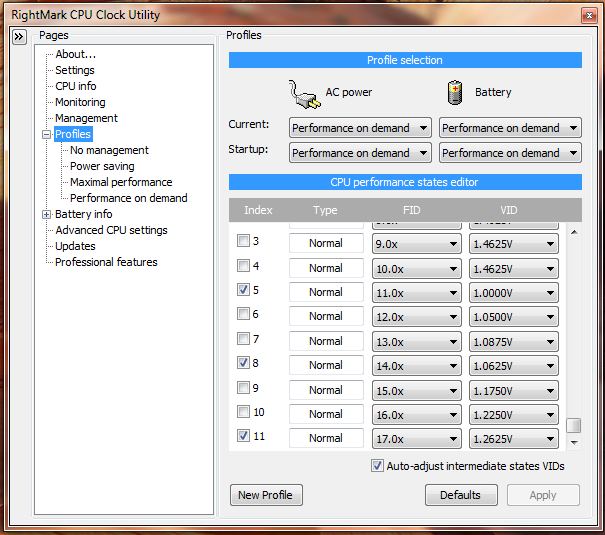605x535 pixels.
Task: Select the No management profile
Action: tap(109, 150)
